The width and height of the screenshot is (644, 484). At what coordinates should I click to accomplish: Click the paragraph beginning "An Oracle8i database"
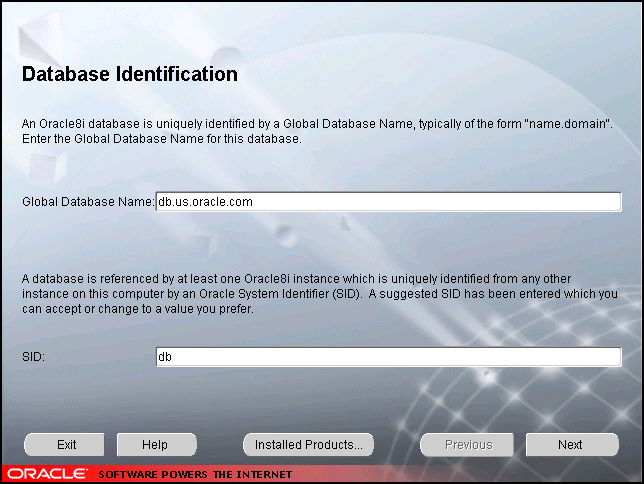[x=317, y=131]
